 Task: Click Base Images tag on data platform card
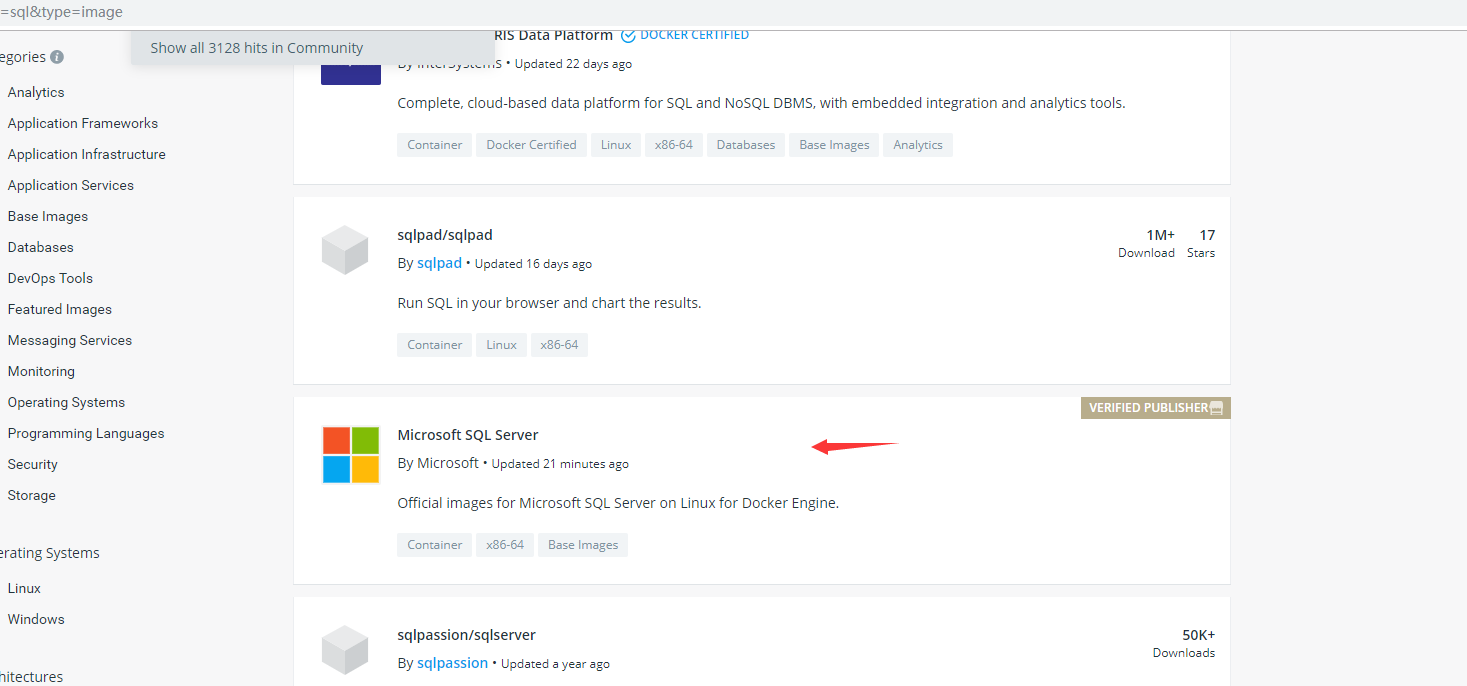(x=834, y=145)
